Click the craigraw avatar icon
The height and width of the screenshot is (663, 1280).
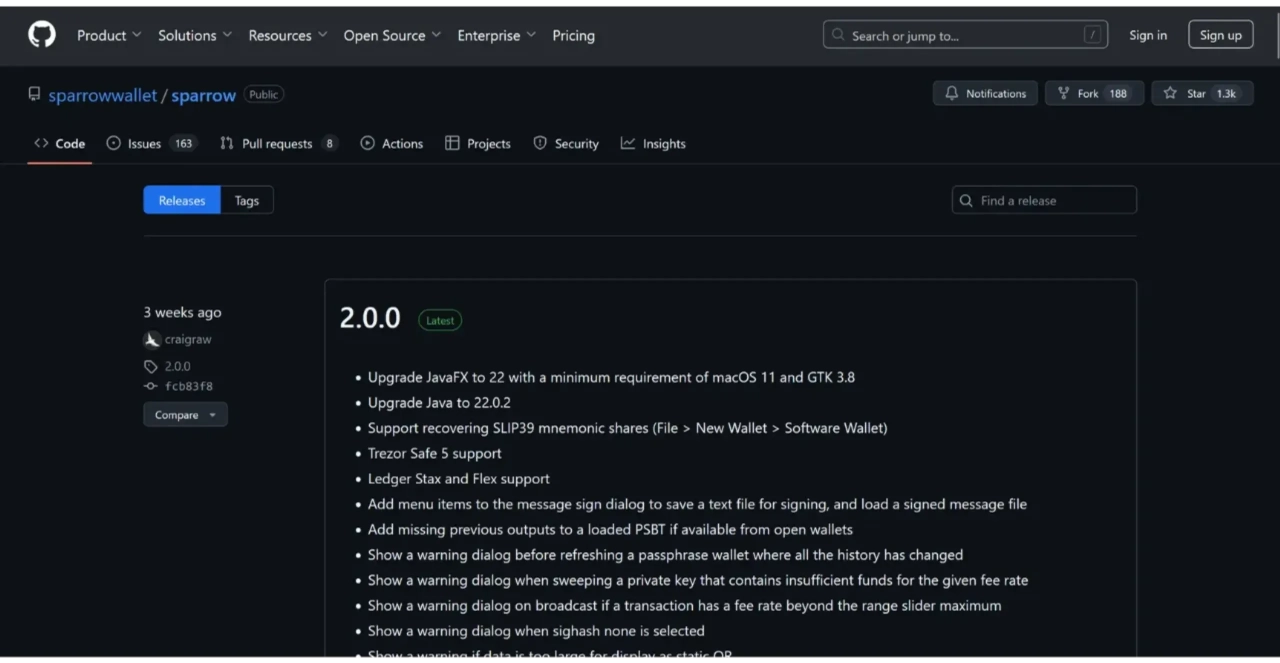(152, 340)
